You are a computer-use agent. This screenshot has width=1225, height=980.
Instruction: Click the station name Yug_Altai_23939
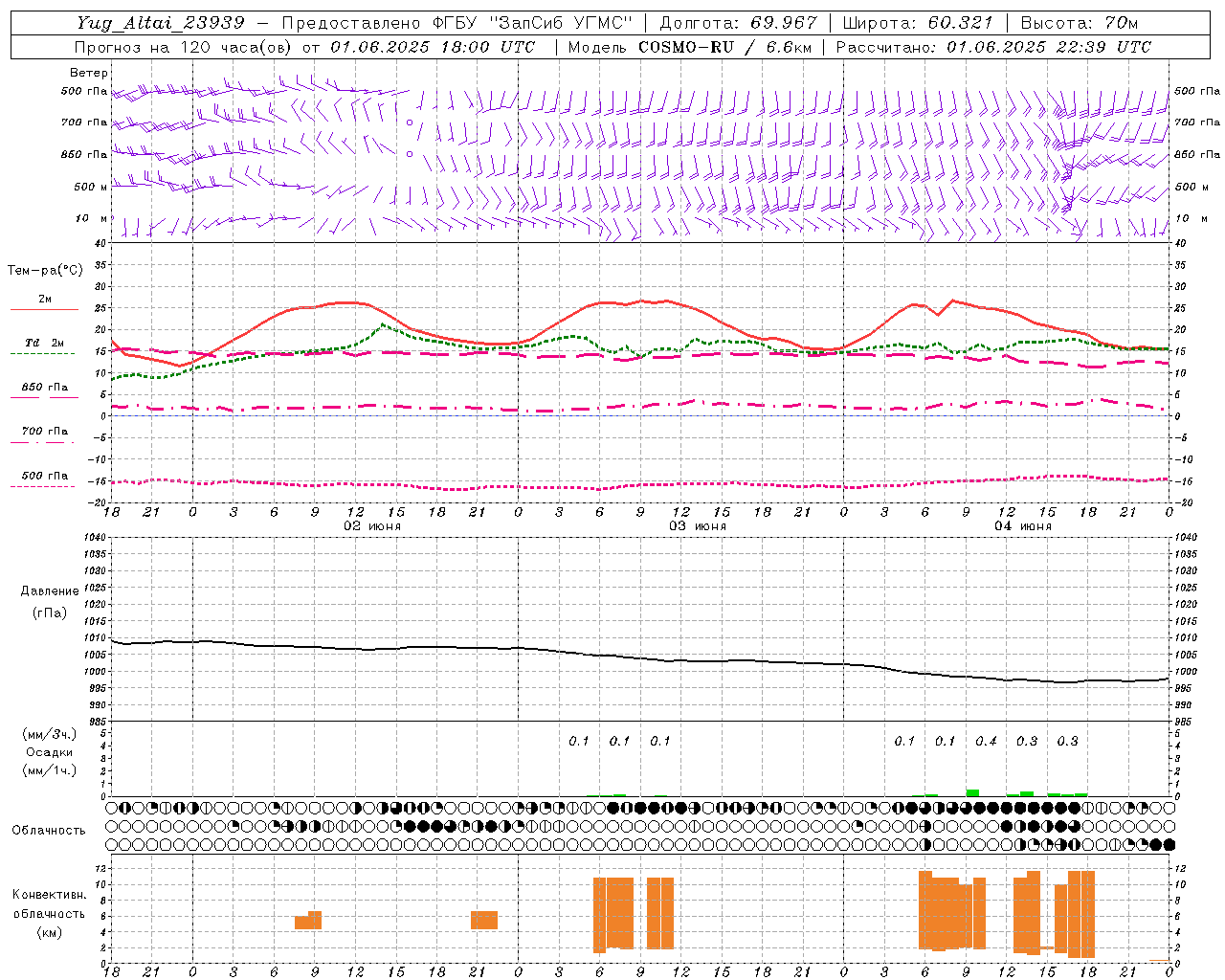(160, 23)
